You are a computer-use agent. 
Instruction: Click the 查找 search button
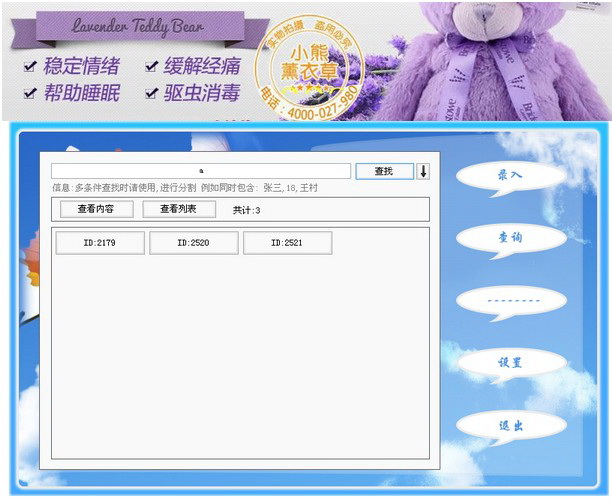coord(384,171)
